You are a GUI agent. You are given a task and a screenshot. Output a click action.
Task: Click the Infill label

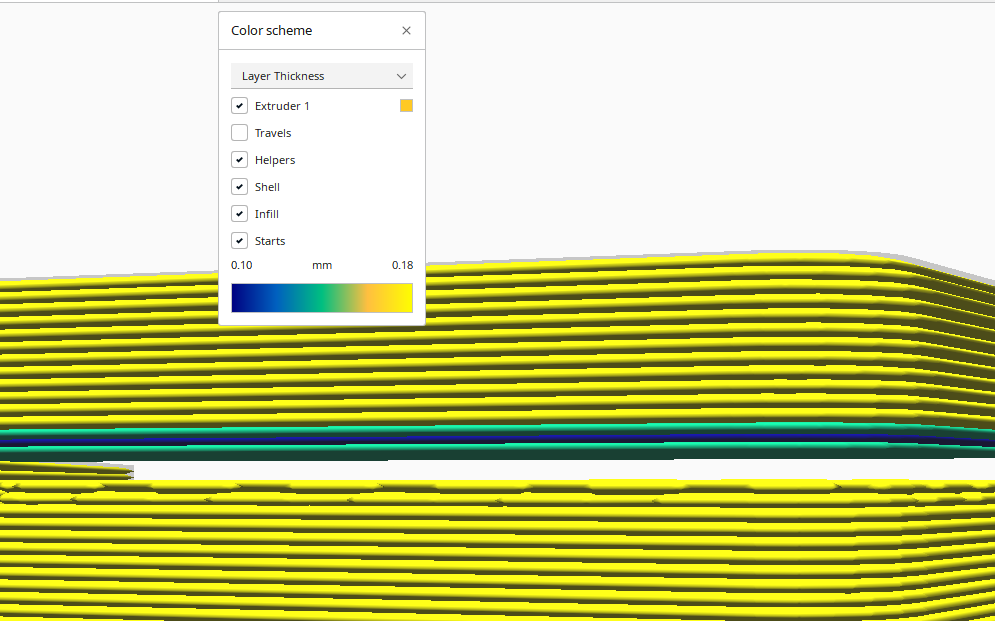click(267, 214)
